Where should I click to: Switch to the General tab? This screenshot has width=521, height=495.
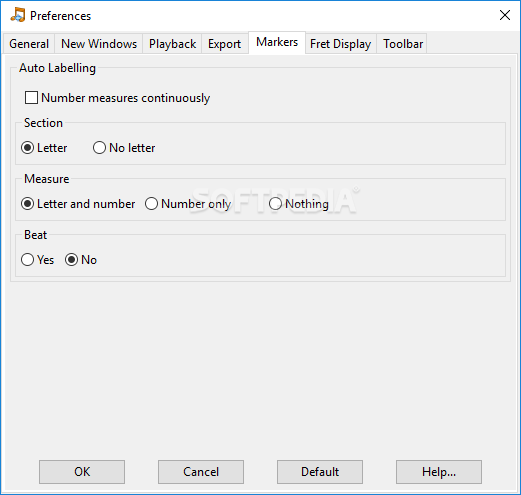pos(29,44)
